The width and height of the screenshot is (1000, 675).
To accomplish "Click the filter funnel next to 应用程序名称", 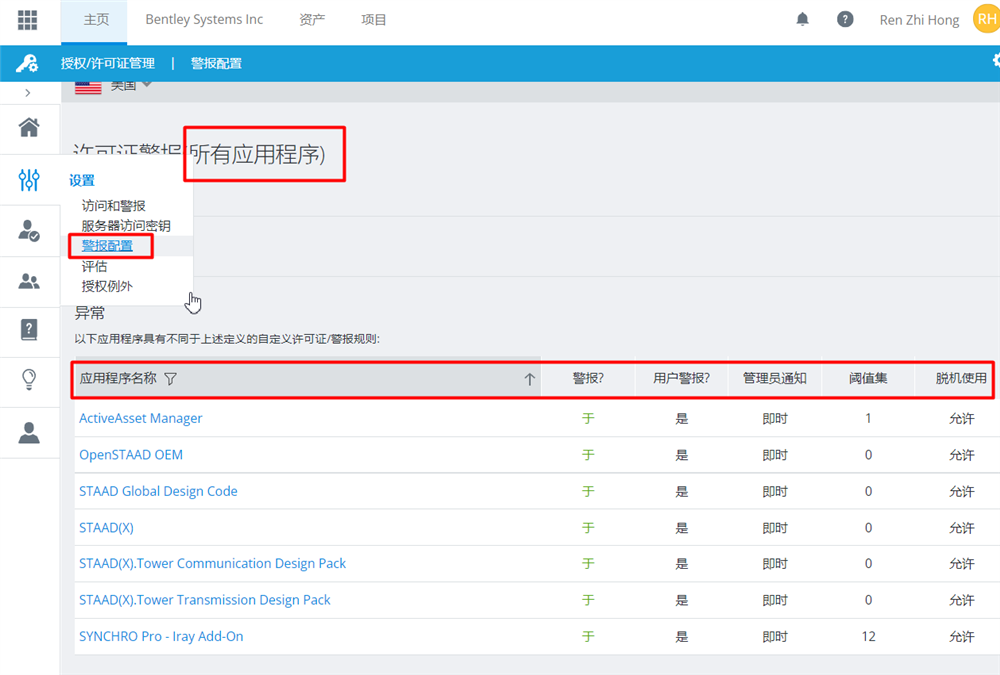I will coord(170,379).
